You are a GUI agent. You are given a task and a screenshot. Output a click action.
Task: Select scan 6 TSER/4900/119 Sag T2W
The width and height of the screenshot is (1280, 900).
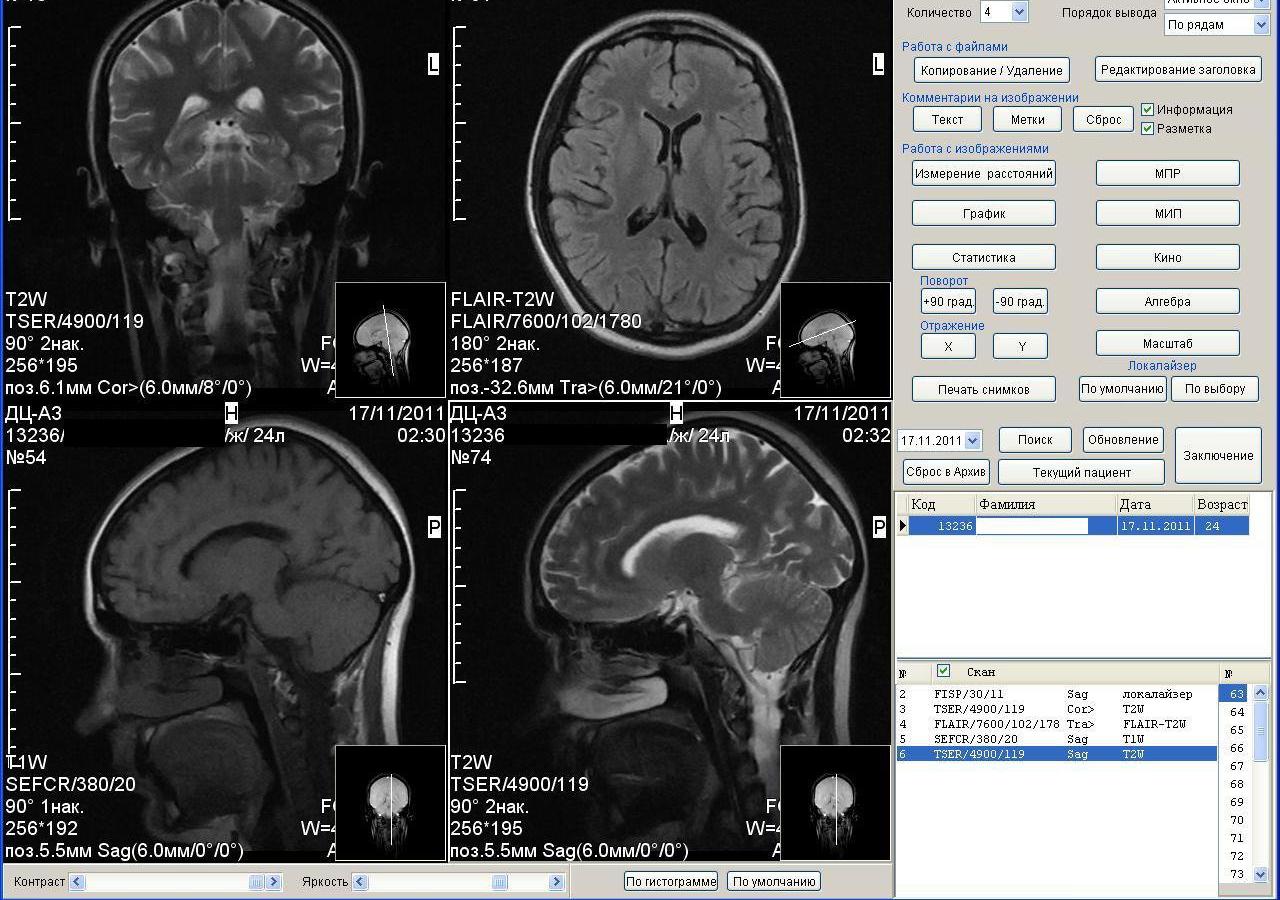coord(1056,754)
